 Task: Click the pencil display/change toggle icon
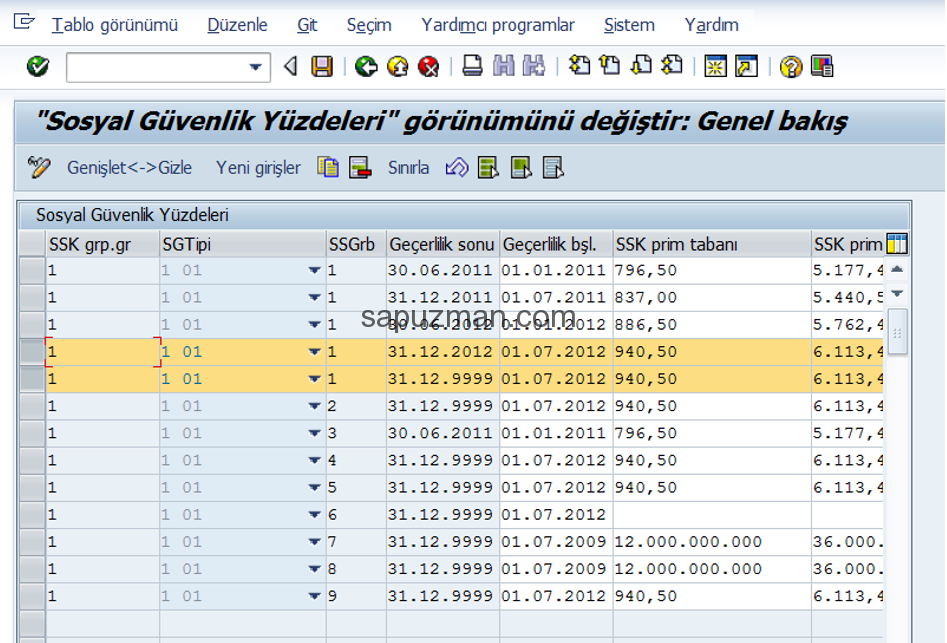(x=39, y=167)
